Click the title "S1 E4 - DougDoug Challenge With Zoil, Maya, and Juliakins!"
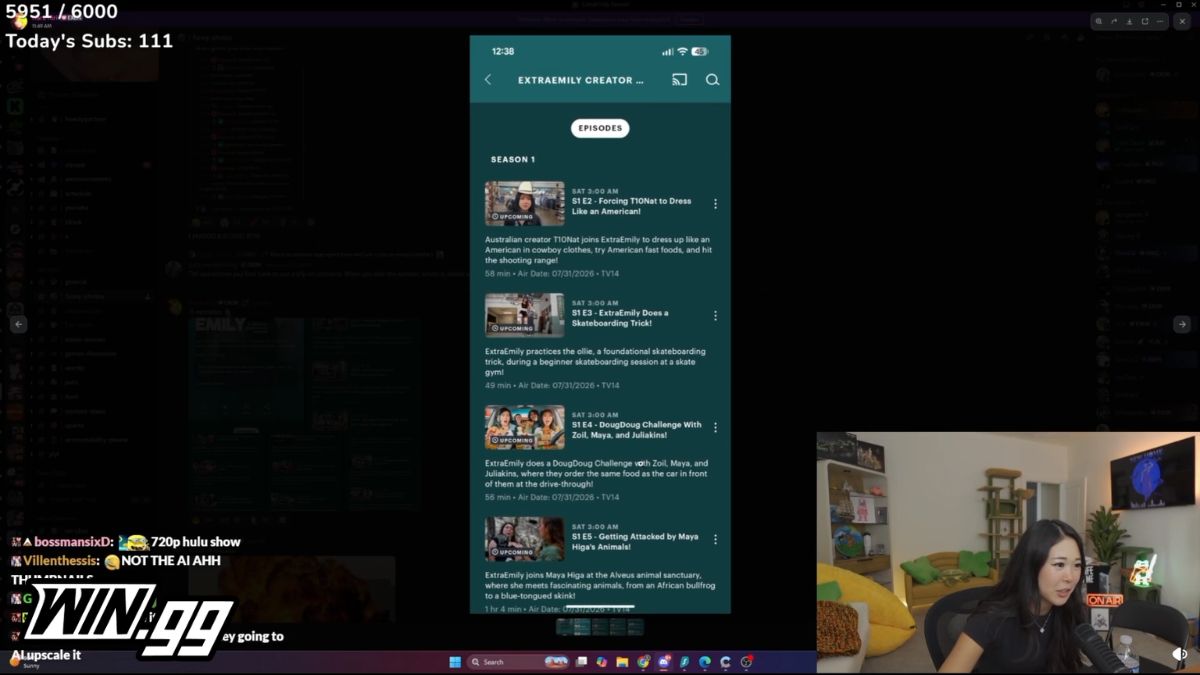The image size is (1200, 675). (x=636, y=430)
